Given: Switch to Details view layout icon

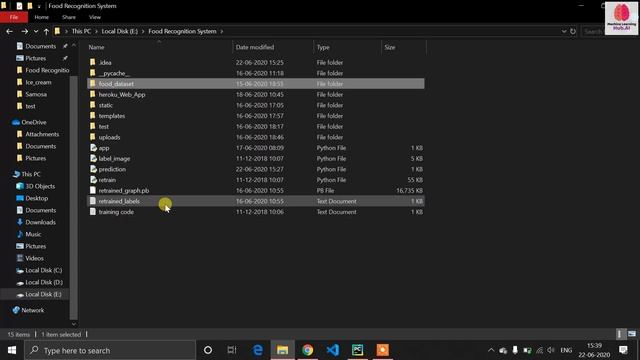Looking at the screenshot, I should coord(620,334).
